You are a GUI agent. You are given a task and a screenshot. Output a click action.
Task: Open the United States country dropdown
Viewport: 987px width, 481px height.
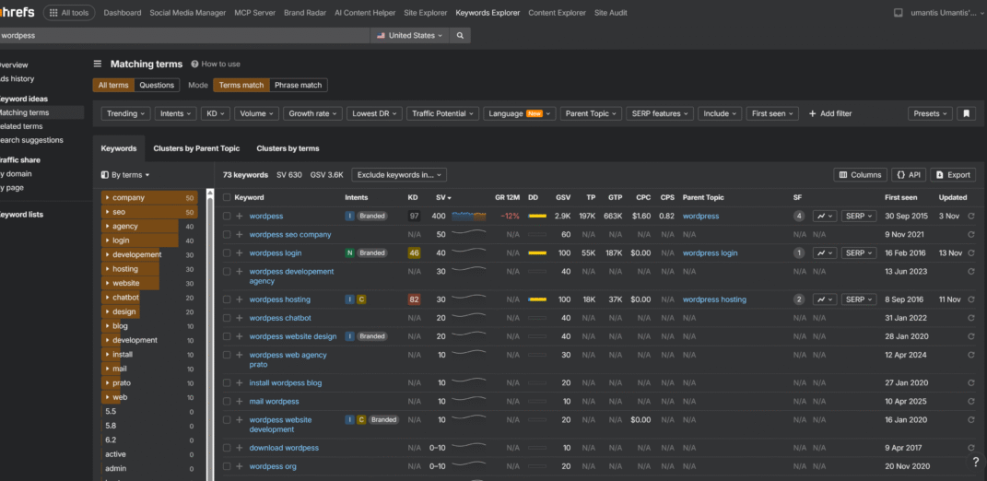(x=410, y=36)
